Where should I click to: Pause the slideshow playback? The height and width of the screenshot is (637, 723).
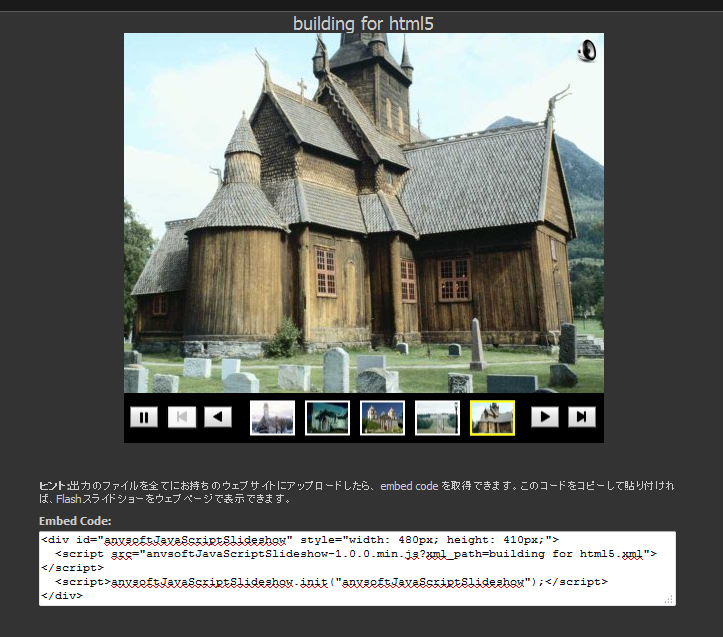click(x=144, y=417)
